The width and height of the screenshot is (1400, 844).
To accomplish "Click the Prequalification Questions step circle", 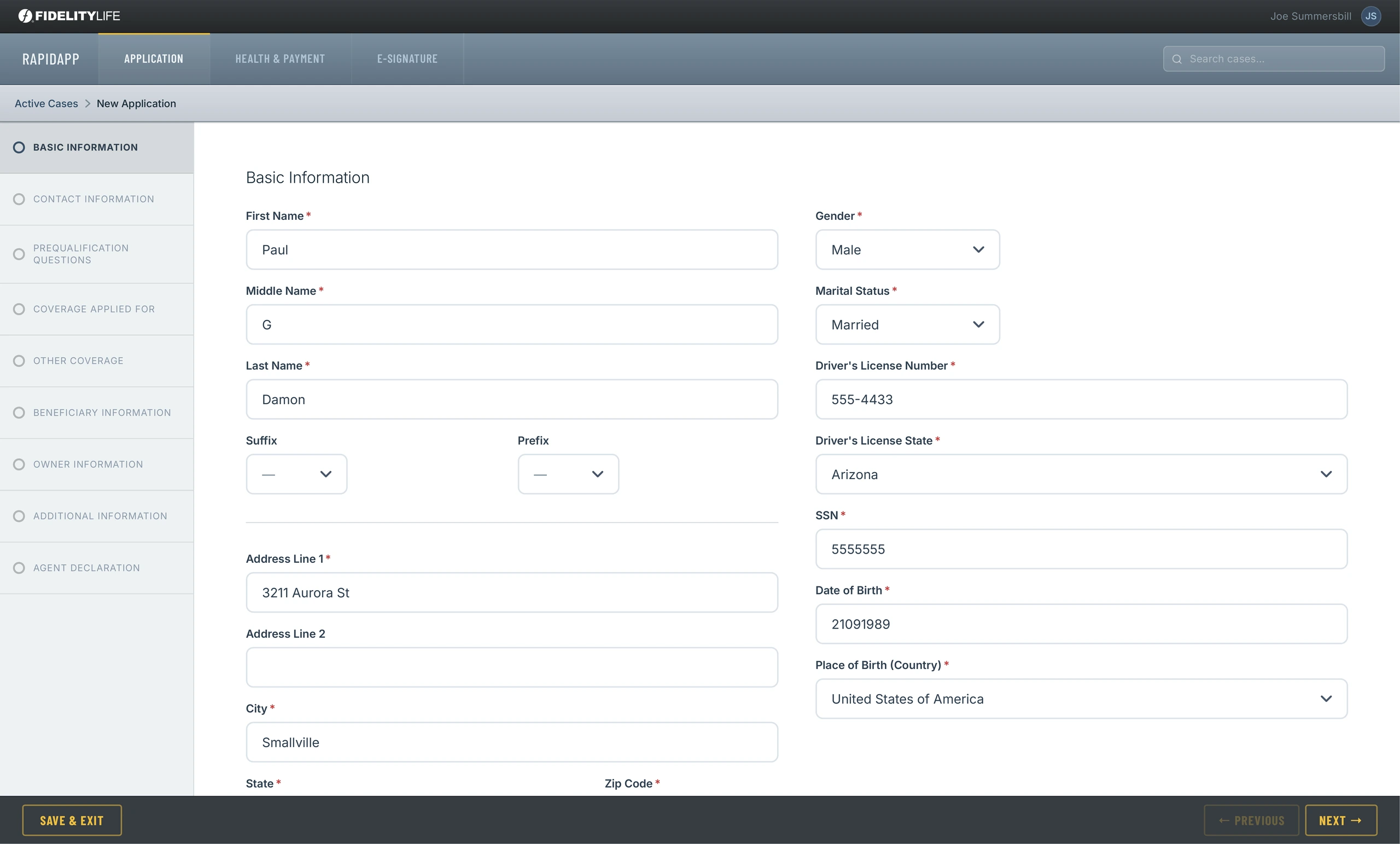I will 19,254.
